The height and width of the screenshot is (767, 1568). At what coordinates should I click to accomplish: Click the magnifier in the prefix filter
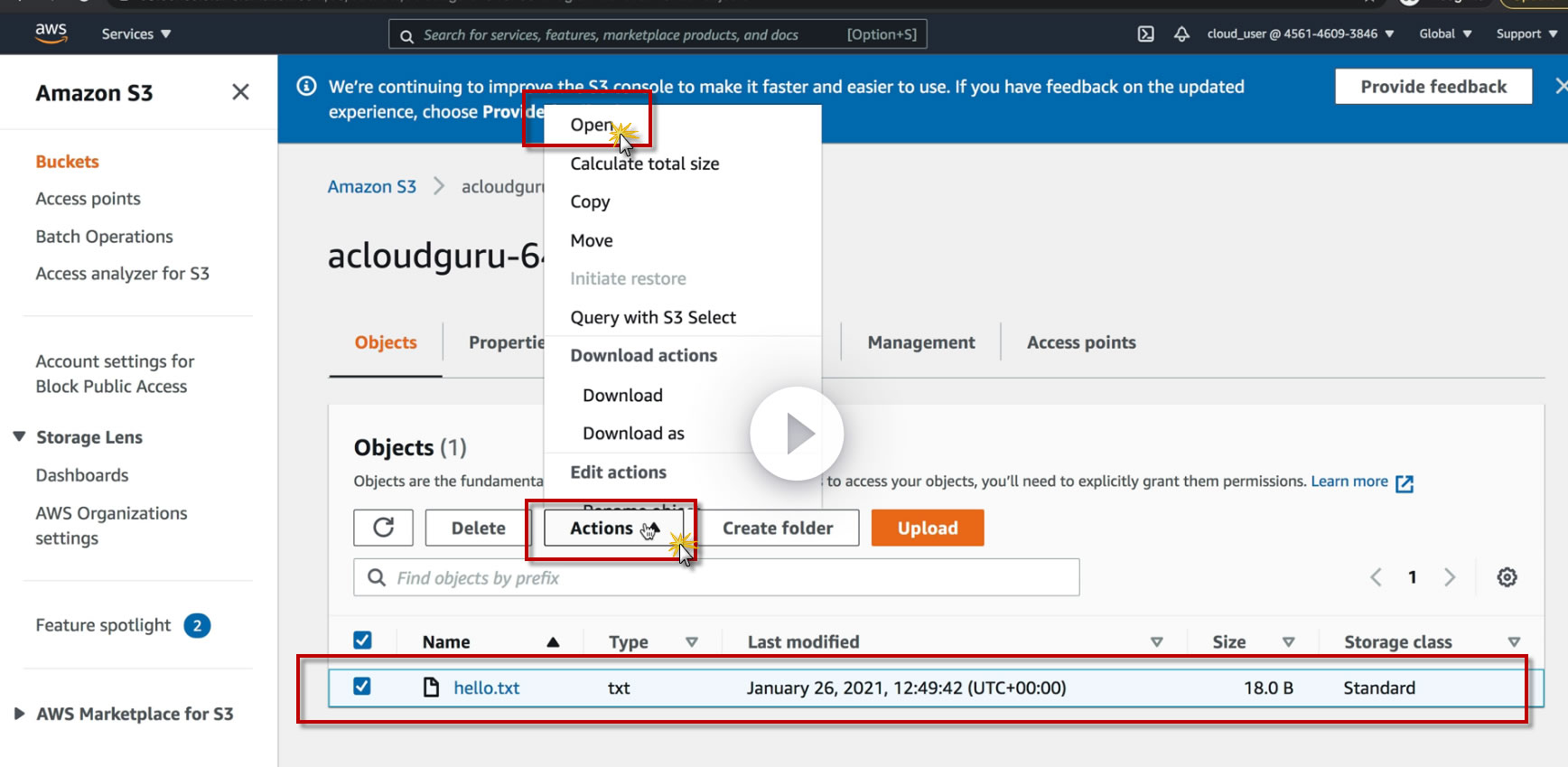377,577
